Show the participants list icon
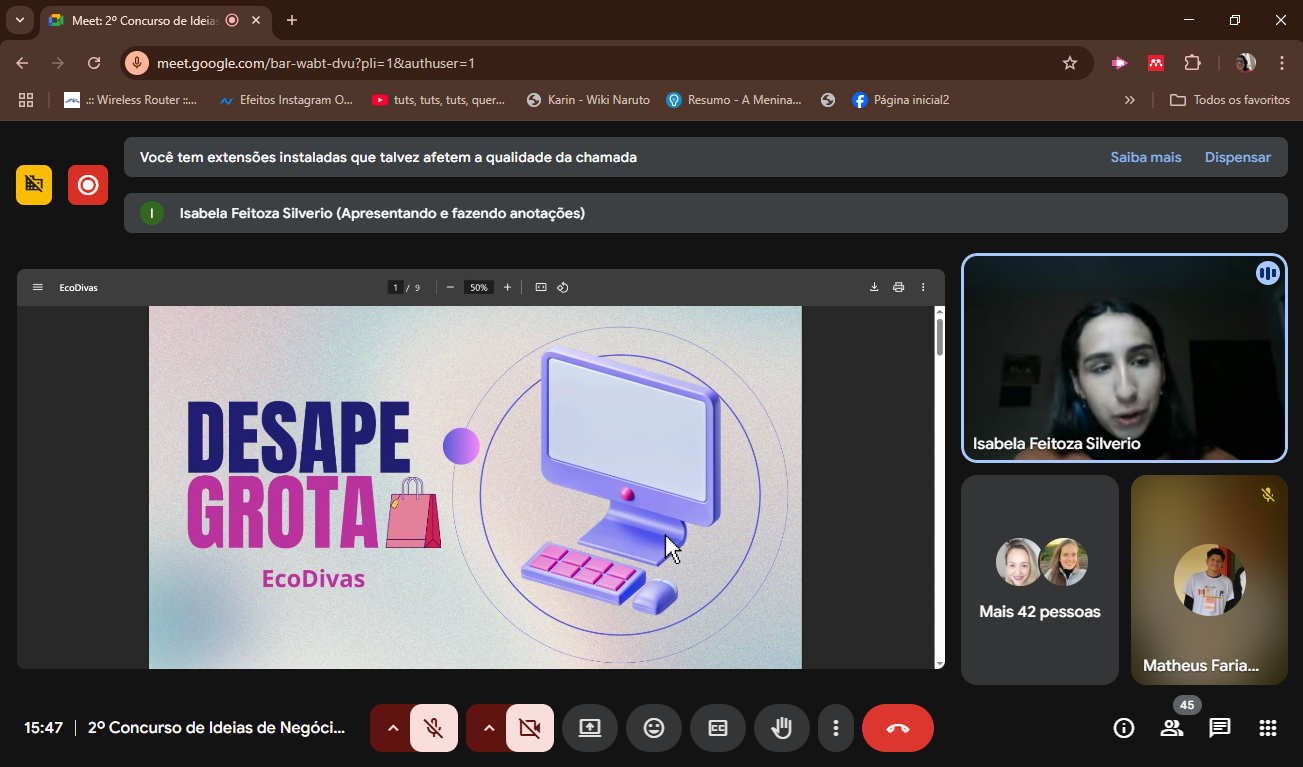Screen dimensions: 1303x767 coord(1171,728)
